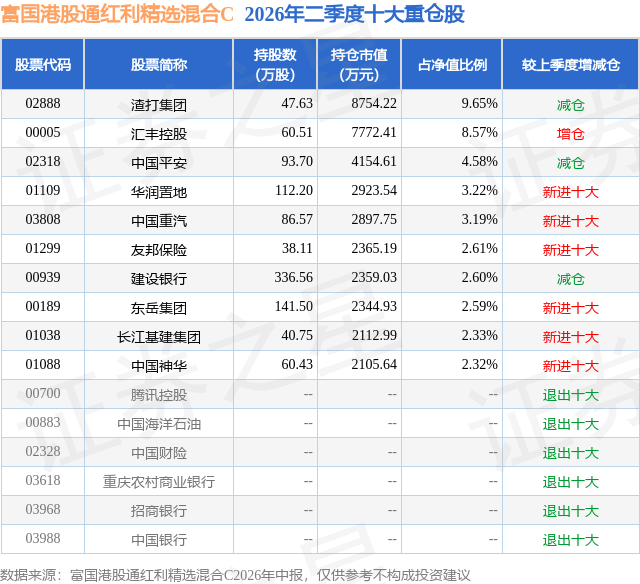Click the 东岳集团 stock name

159,307
